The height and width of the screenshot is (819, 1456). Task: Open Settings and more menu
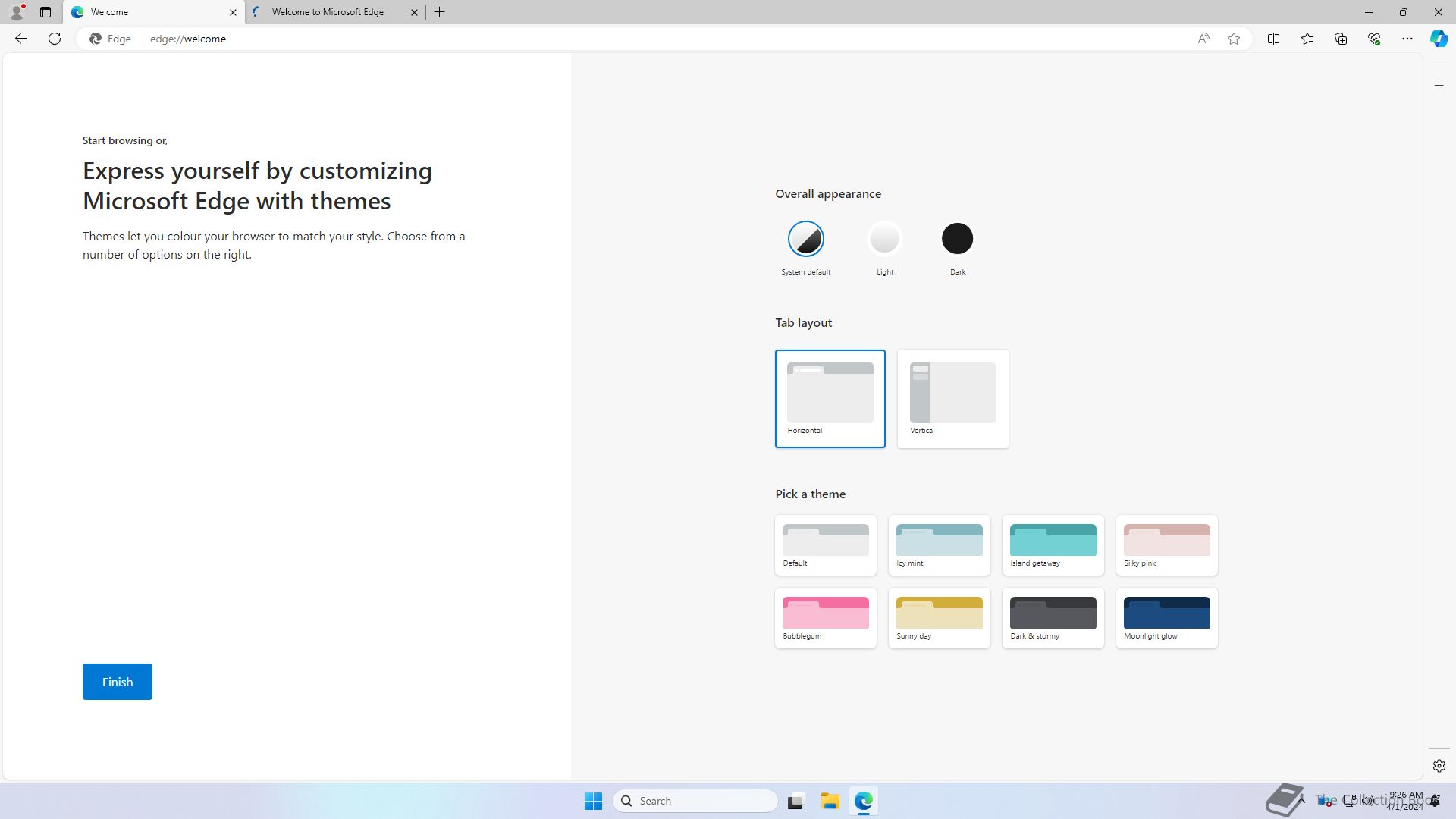tap(1407, 39)
